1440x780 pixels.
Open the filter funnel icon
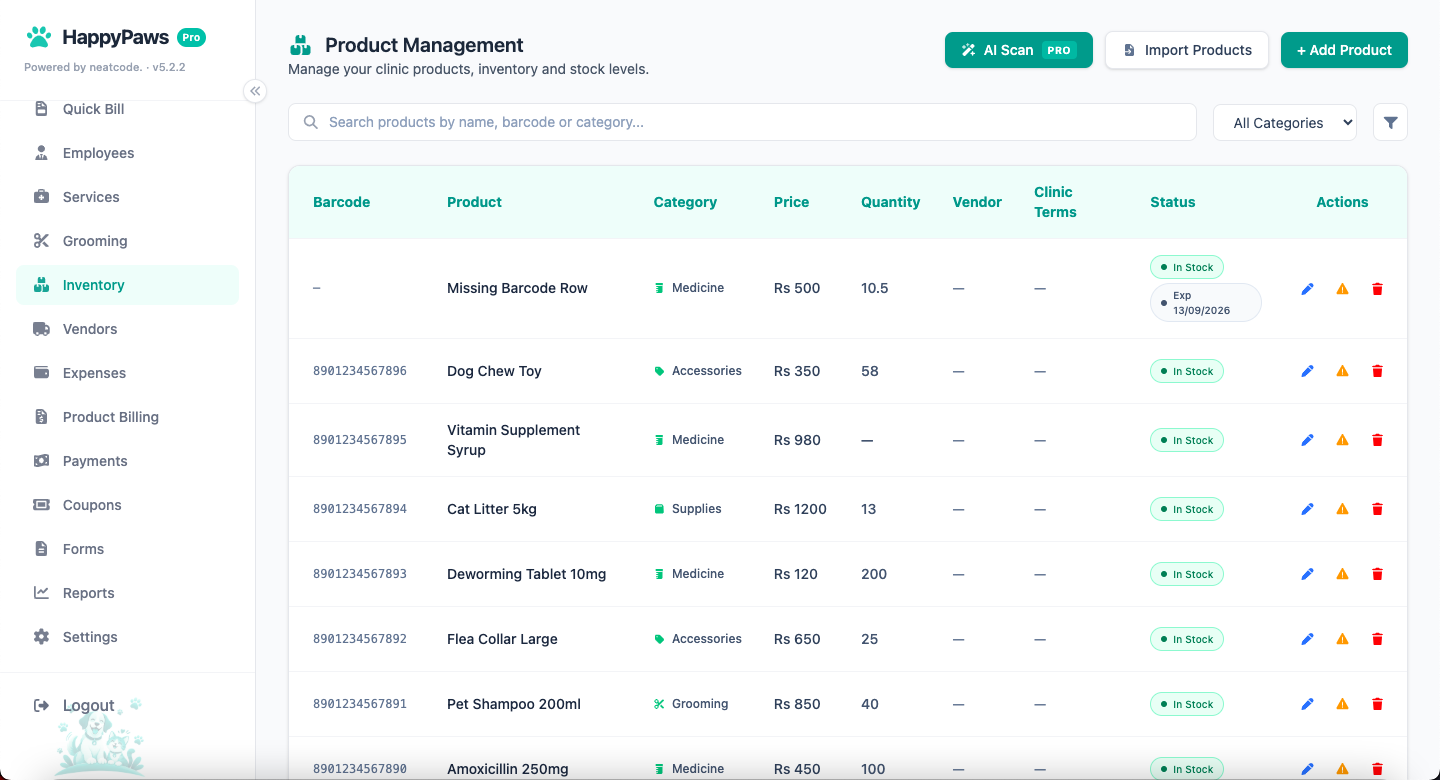pyautogui.click(x=1390, y=122)
